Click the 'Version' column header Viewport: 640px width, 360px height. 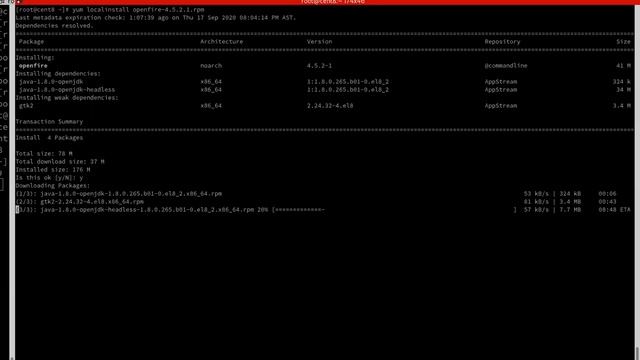point(320,42)
